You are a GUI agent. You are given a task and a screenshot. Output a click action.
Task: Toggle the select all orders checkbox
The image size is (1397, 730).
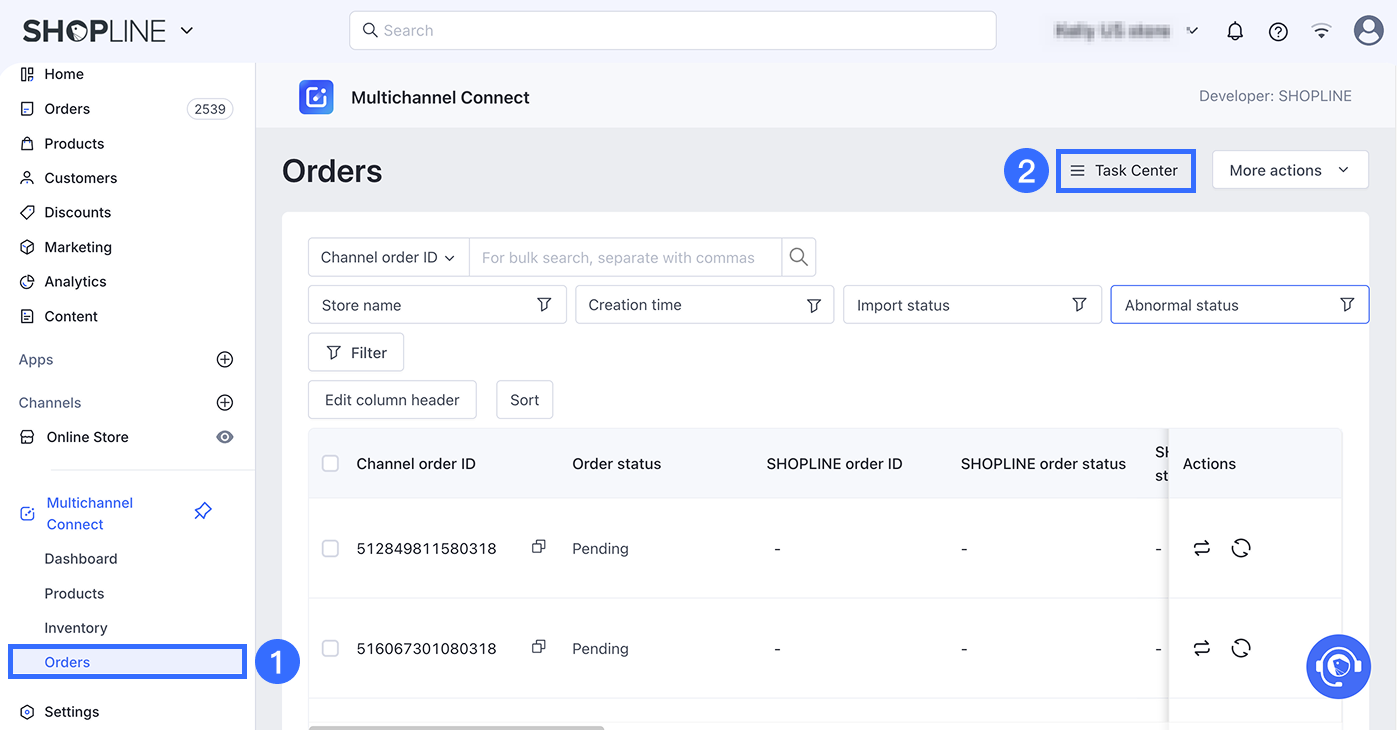[x=330, y=464]
